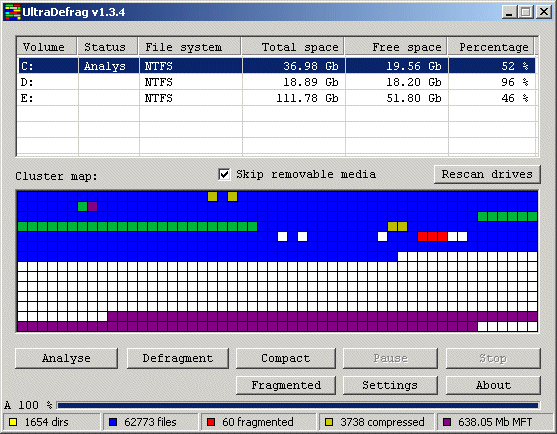Screen dimensions: 557x434
Task: Click the compressed legend color square
Action: point(329,422)
